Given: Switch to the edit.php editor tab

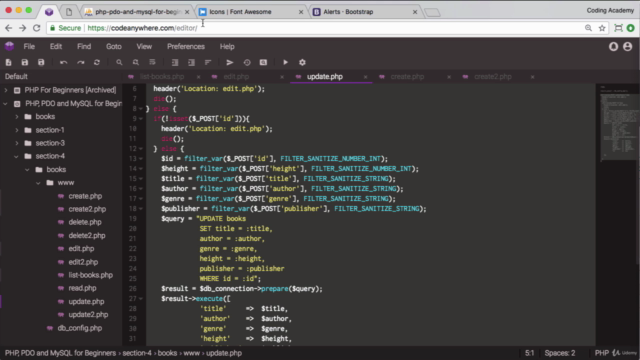Looking at the screenshot, I should (x=236, y=77).
